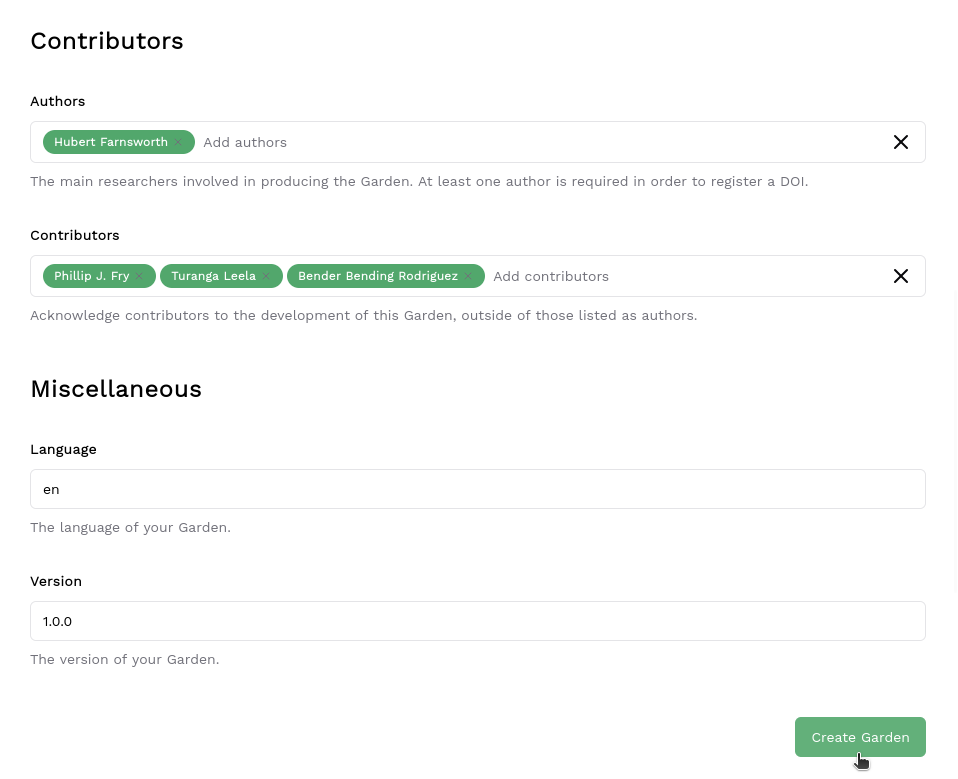Clear all authors using the clear icon
Viewport: 958px width, 779px height.
tap(900, 142)
